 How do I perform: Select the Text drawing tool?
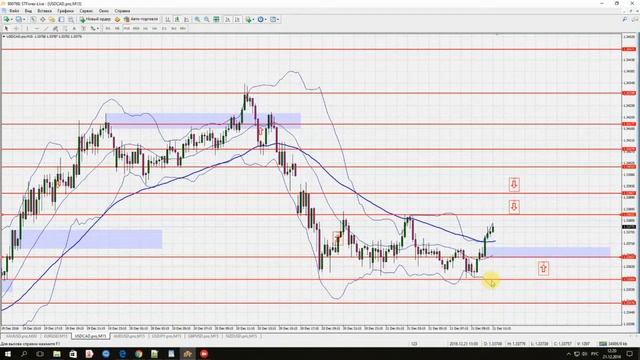(74, 28)
